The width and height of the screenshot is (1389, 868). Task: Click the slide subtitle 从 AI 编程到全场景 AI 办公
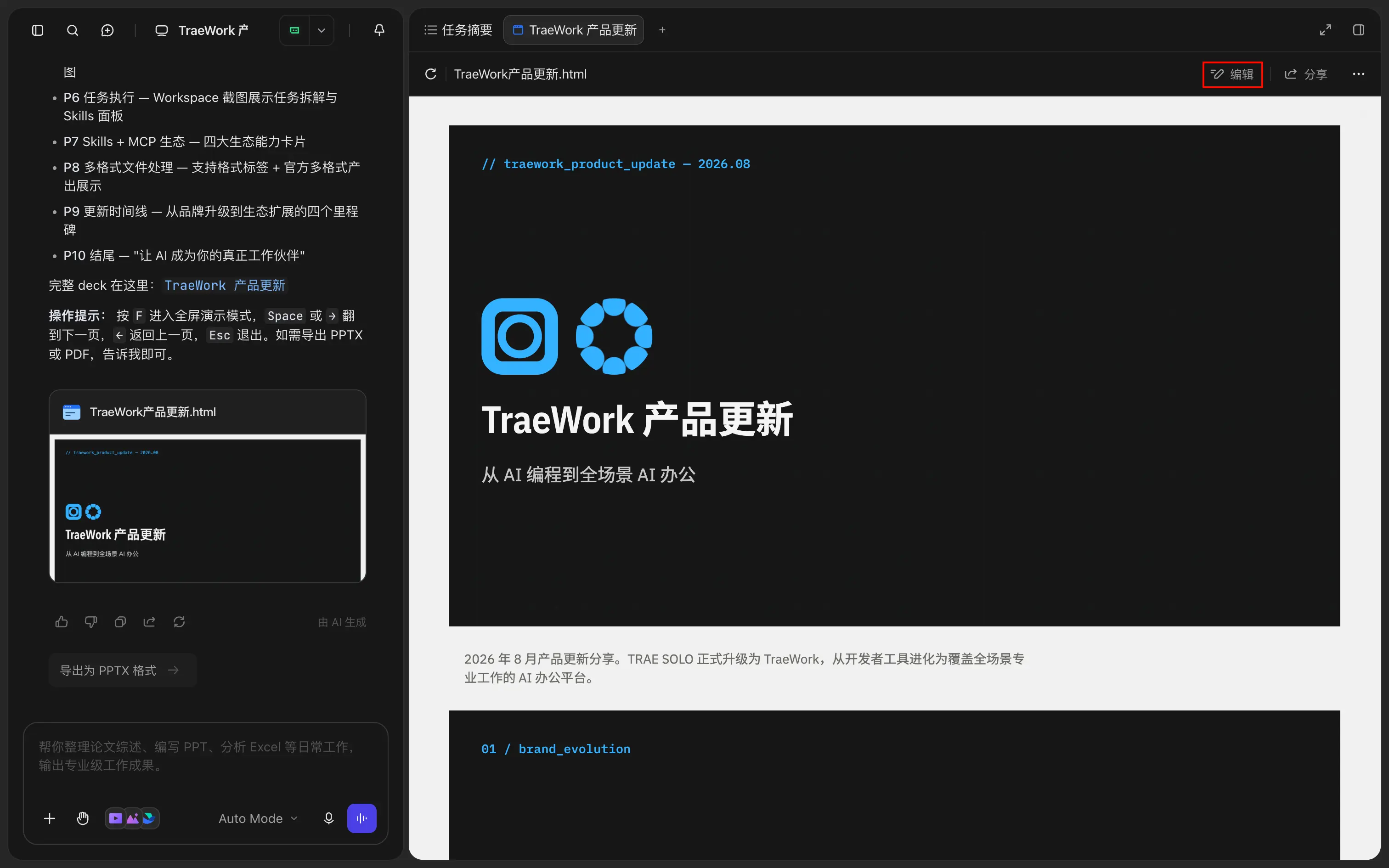click(x=588, y=475)
